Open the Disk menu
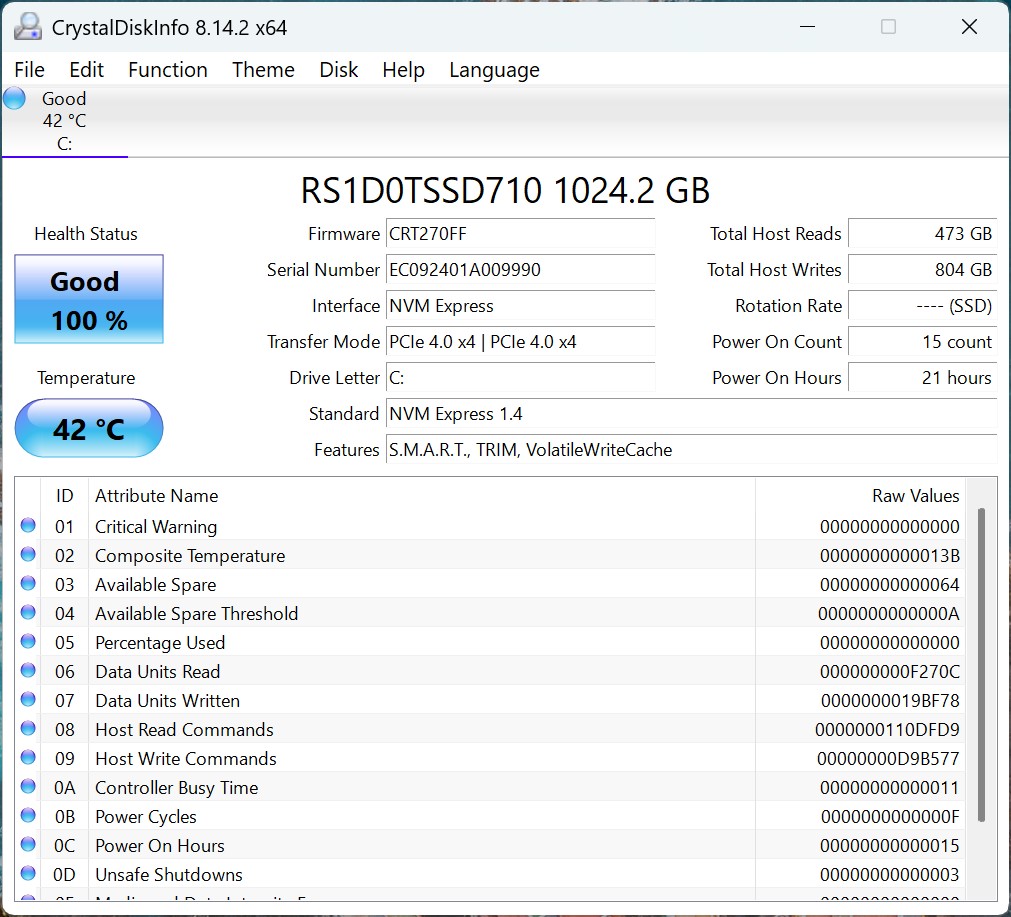The width and height of the screenshot is (1011, 917). tap(338, 70)
